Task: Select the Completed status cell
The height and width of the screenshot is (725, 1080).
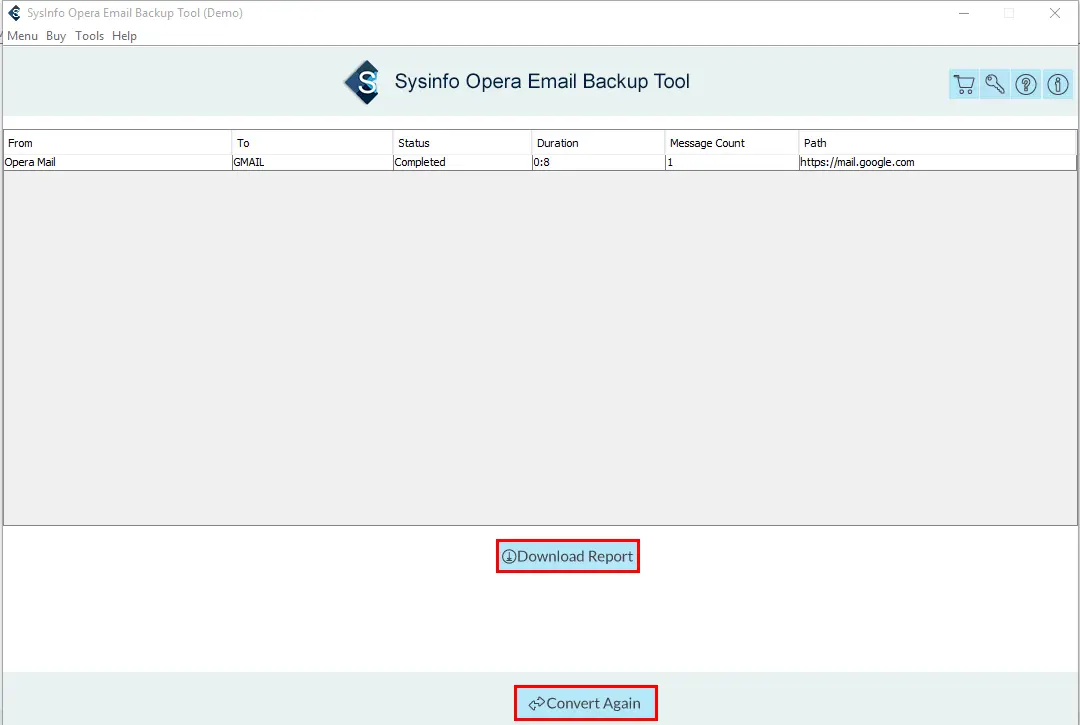Action: pyautogui.click(x=420, y=162)
